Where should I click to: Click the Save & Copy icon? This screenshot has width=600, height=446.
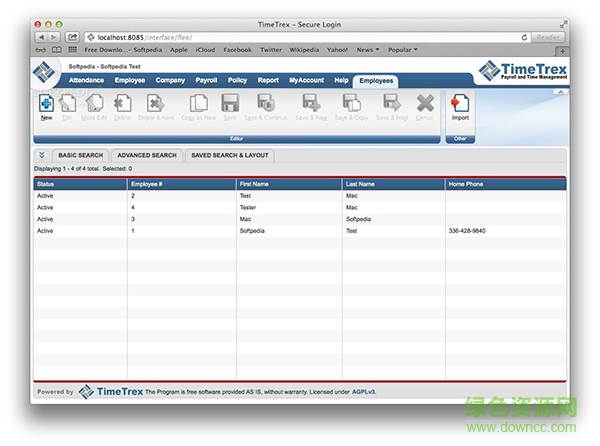[351, 103]
